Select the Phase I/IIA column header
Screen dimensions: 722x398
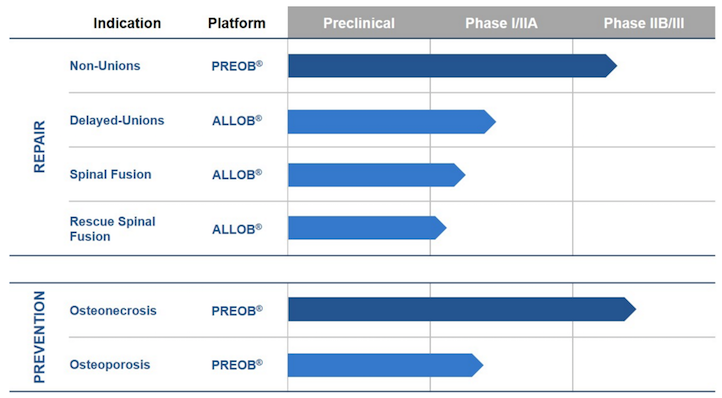click(x=501, y=23)
